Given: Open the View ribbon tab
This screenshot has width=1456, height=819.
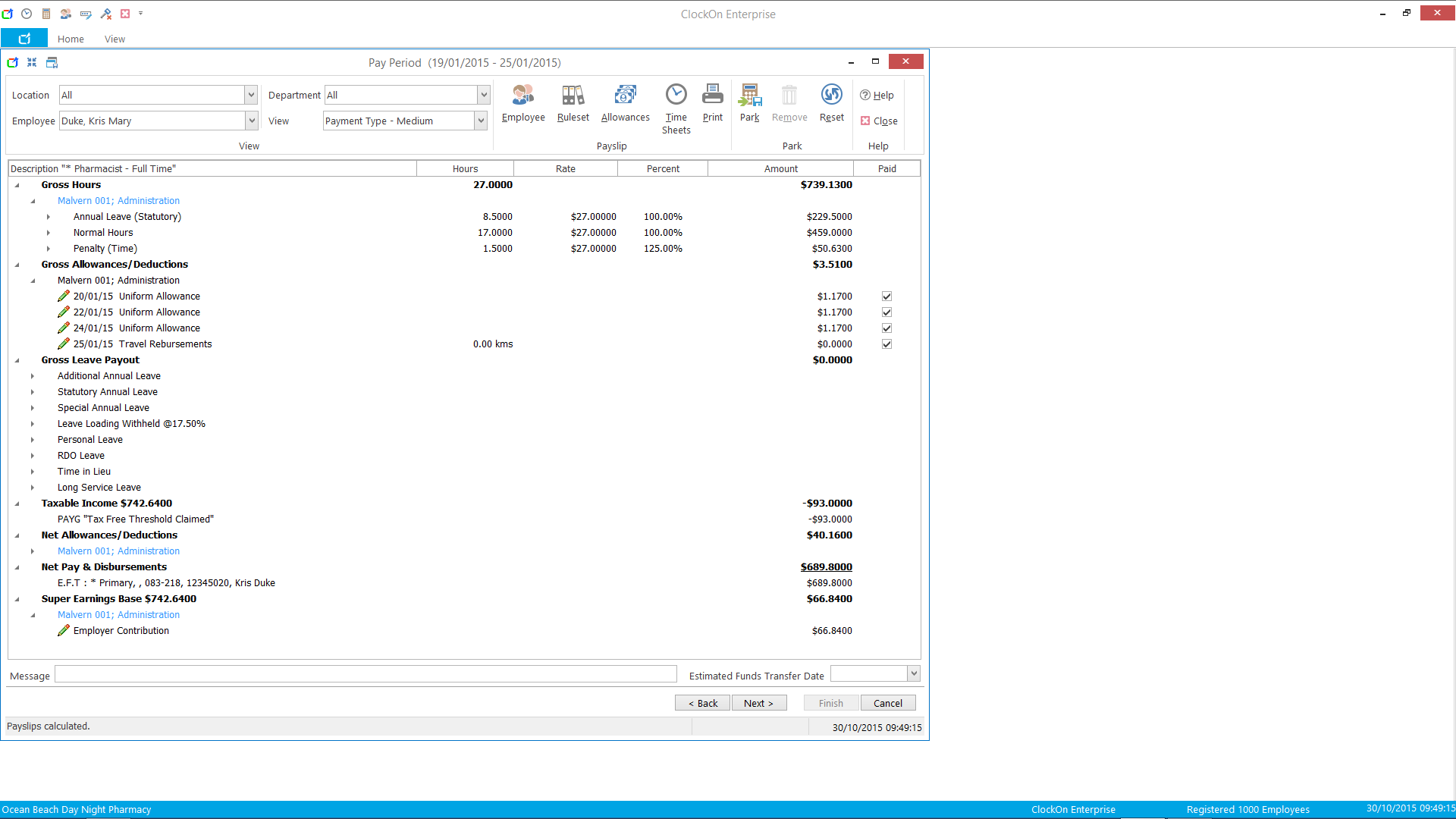Looking at the screenshot, I should [115, 39].
